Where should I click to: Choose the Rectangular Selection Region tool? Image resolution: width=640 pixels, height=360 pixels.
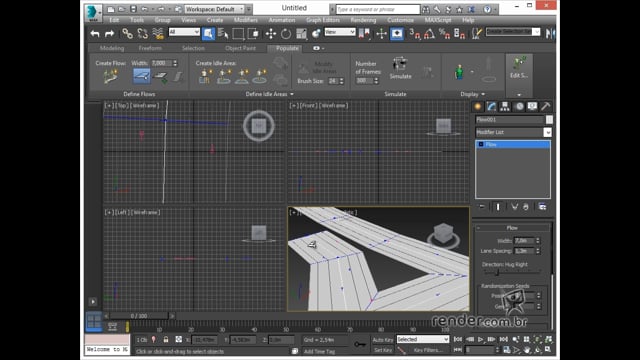pos(238,34)
